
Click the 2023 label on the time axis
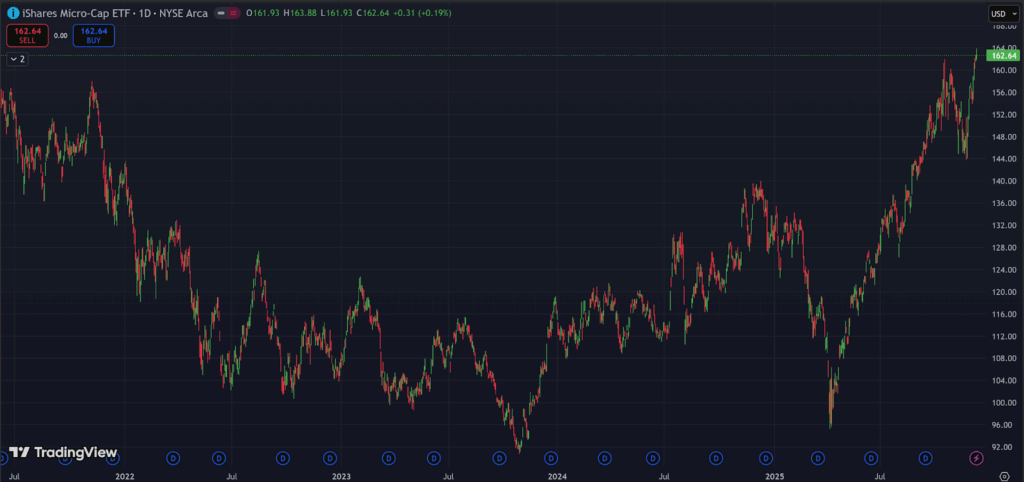(x=342, y=477)
